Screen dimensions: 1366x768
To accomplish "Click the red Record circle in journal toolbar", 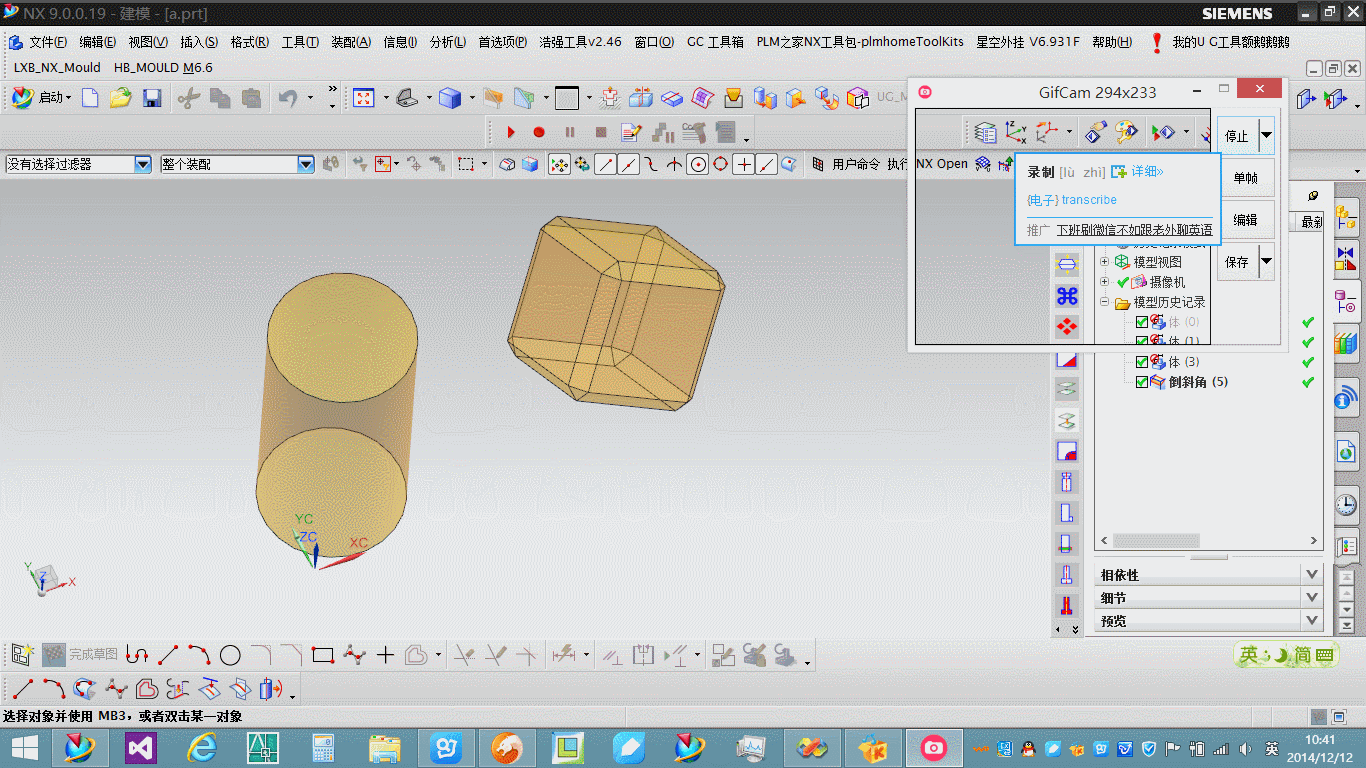I will [x=539, y=131].
